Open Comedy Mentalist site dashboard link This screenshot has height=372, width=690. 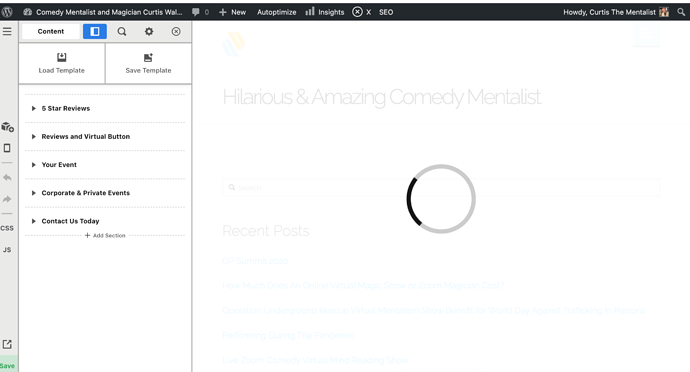[103, 12]
